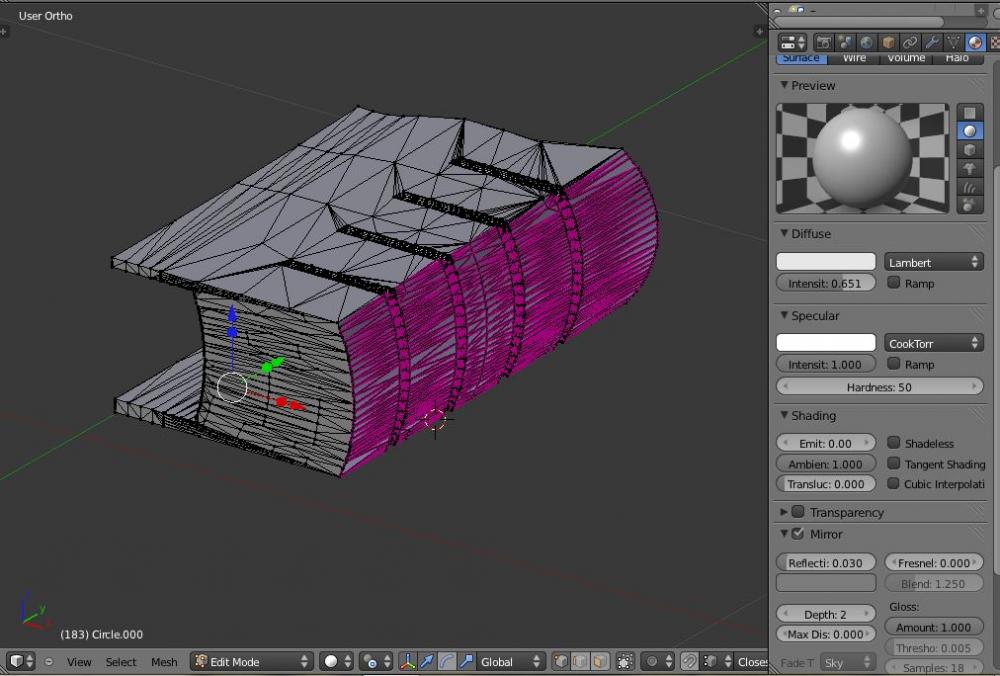The image size is (1000, 676).
Task: Open the Render properties camera tab
Action: (823, 42)
